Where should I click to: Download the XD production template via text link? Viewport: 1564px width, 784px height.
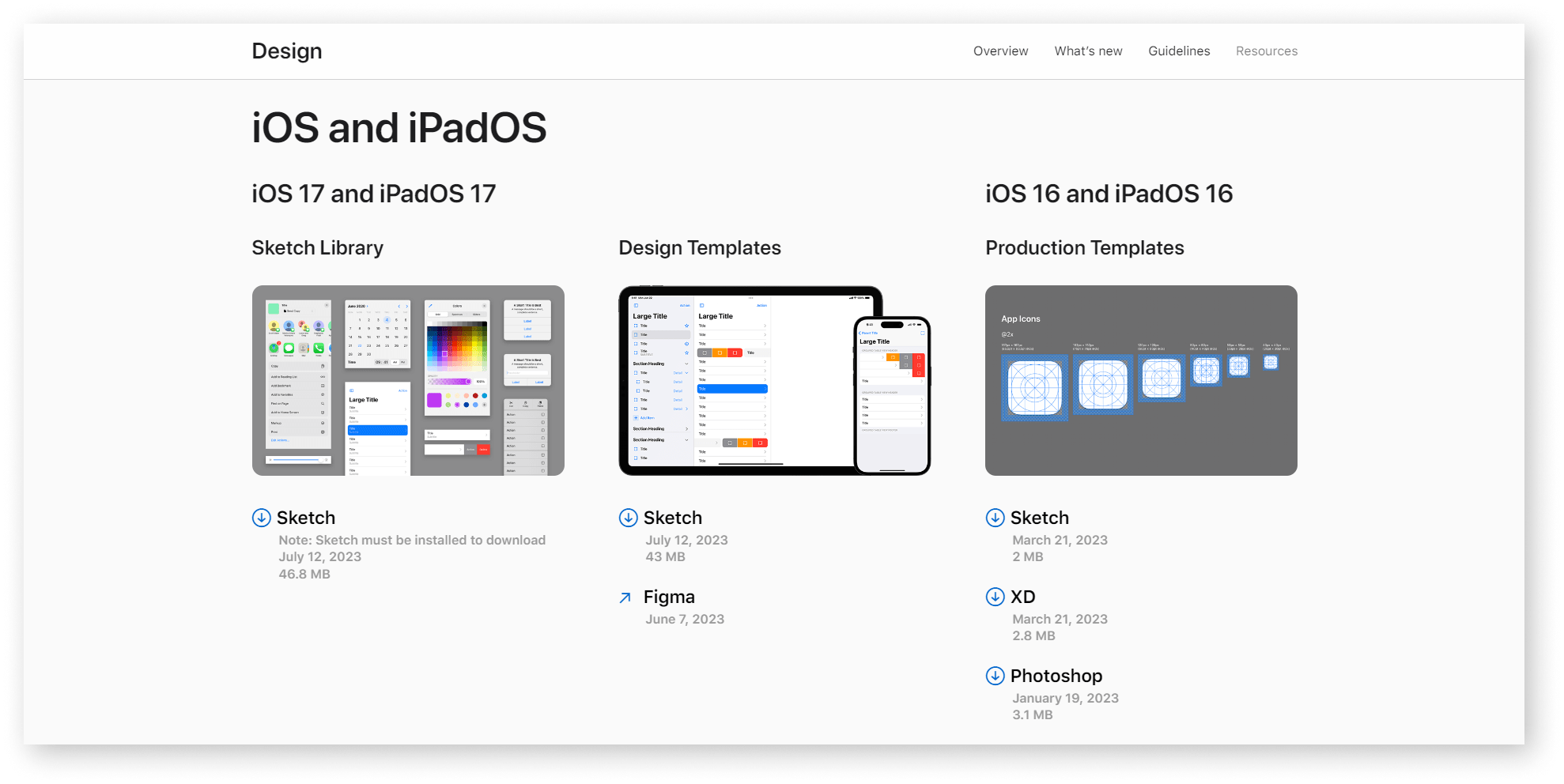[1022, 597]
